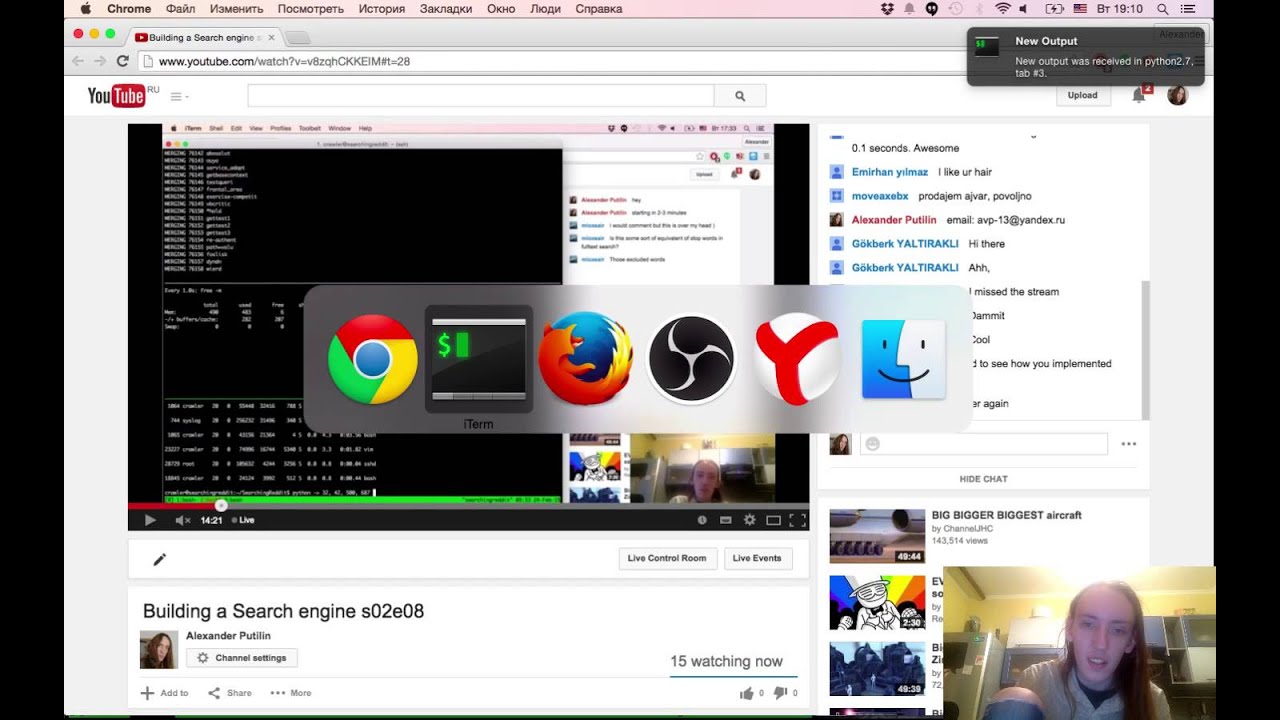Open a new Chrome tab
The image size is (1280, 720).
click(x=297, y=38)
